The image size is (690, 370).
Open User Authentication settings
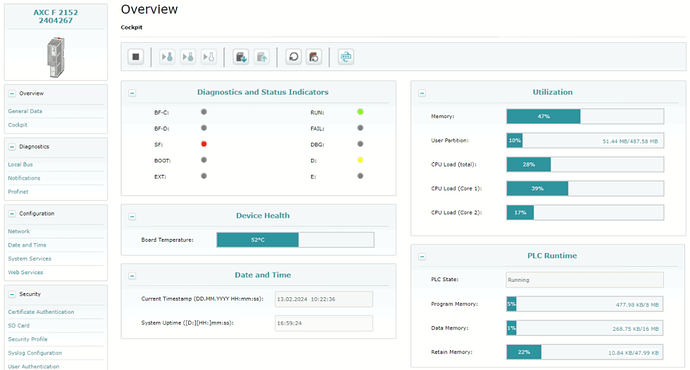click(33, 366)
